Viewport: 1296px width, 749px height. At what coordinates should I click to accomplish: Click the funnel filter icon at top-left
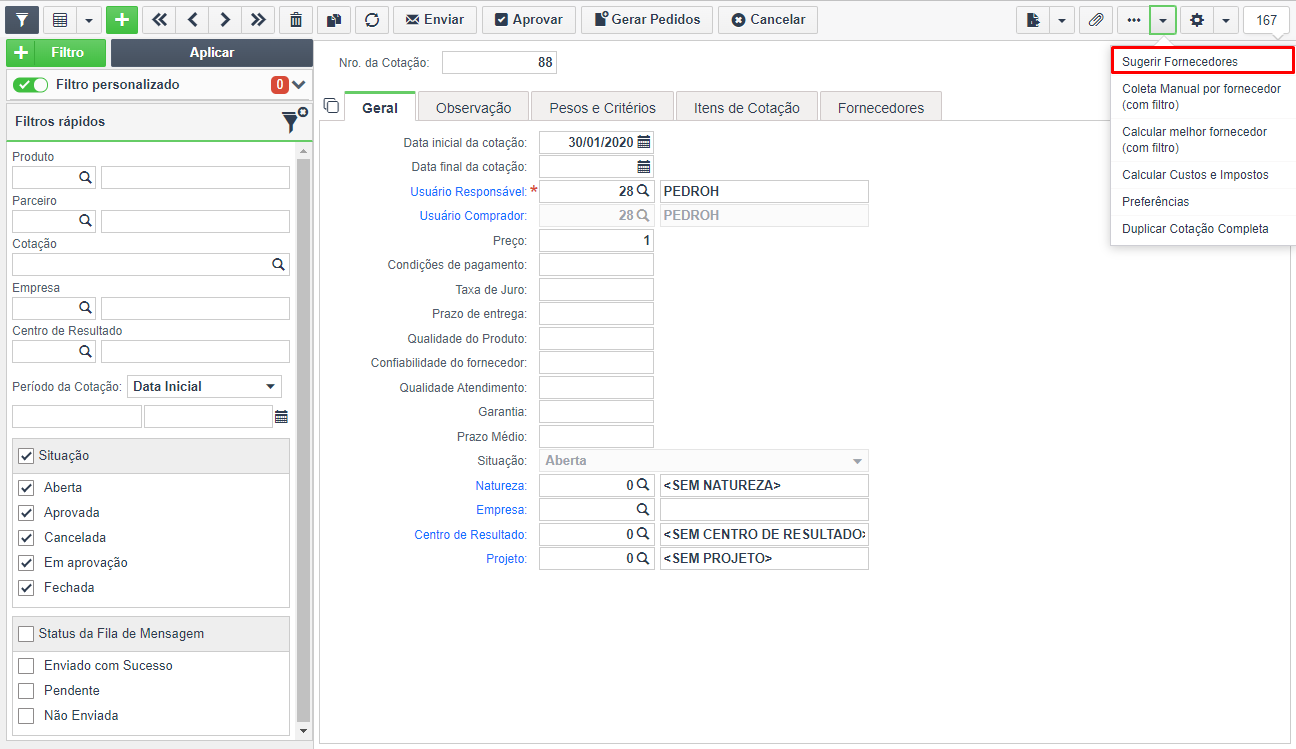22,20
